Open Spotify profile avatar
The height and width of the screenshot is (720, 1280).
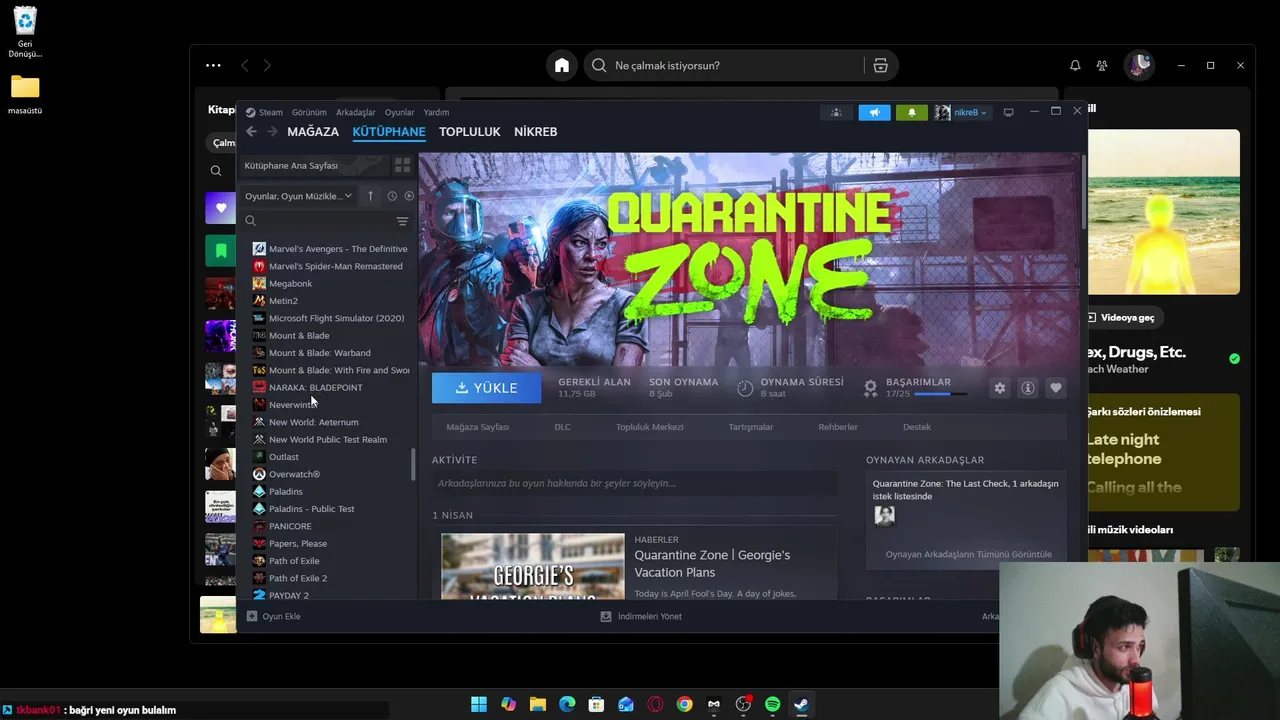[1139, 65]
